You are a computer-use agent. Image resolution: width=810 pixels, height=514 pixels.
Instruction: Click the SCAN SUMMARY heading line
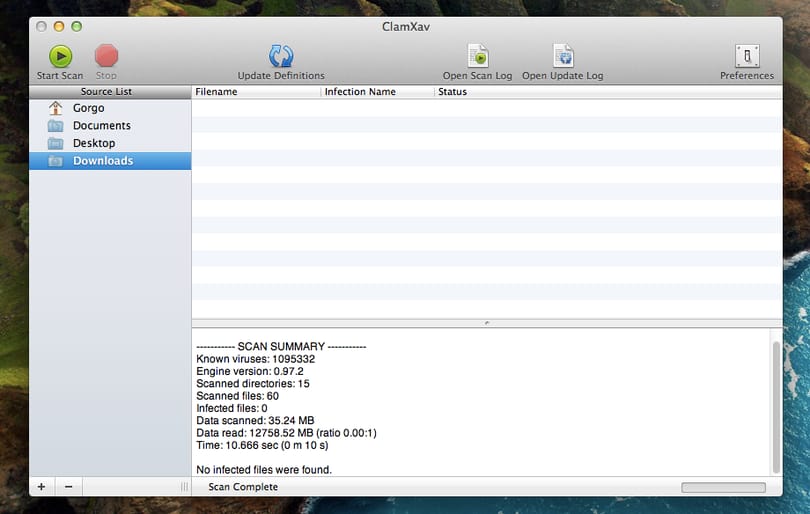tap(281, 347)
